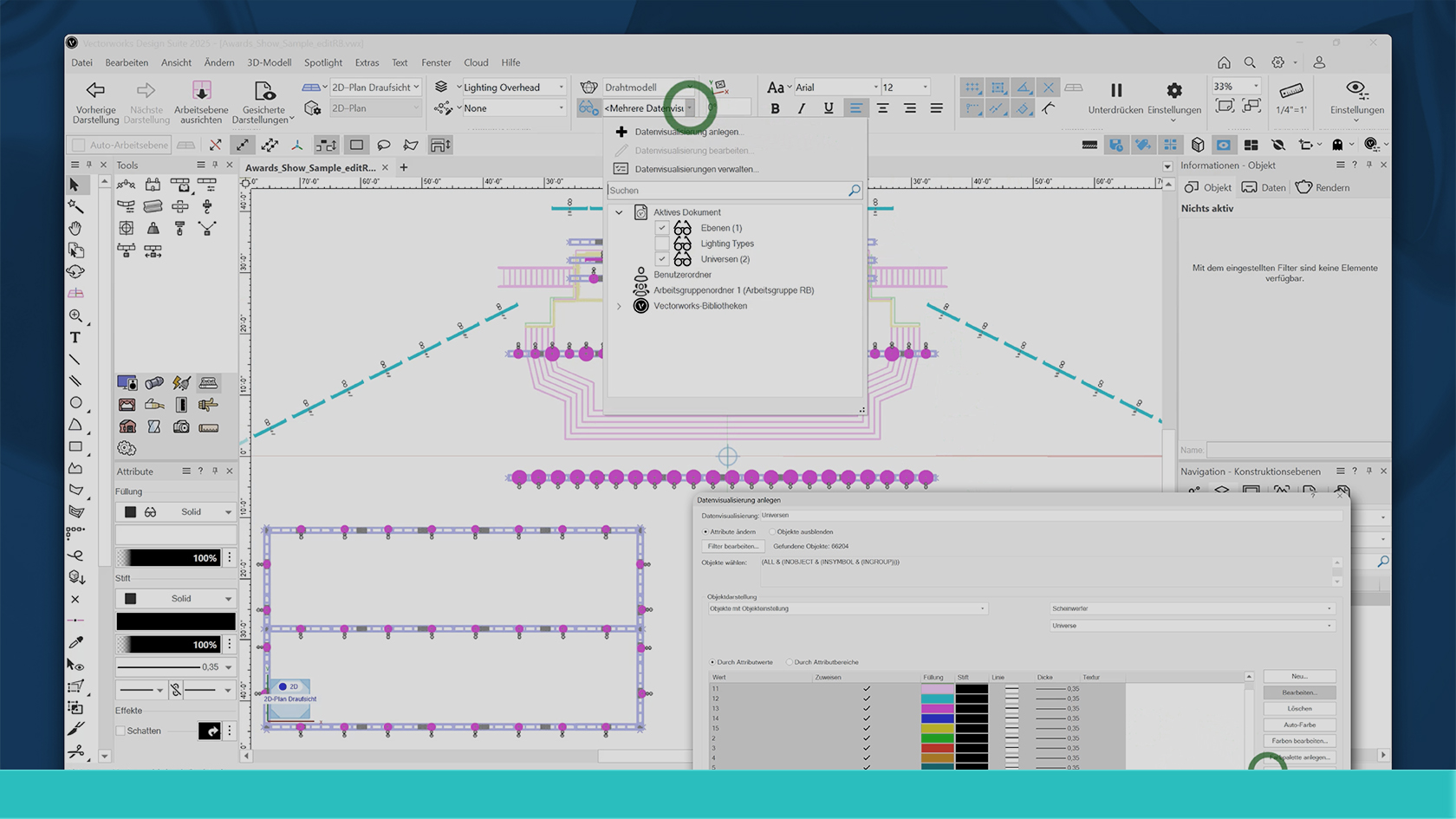Click Arbeitsebene ausrichten icon
Image resolution: width=1456 pixels, height=819 pixels.
(201, 90)
